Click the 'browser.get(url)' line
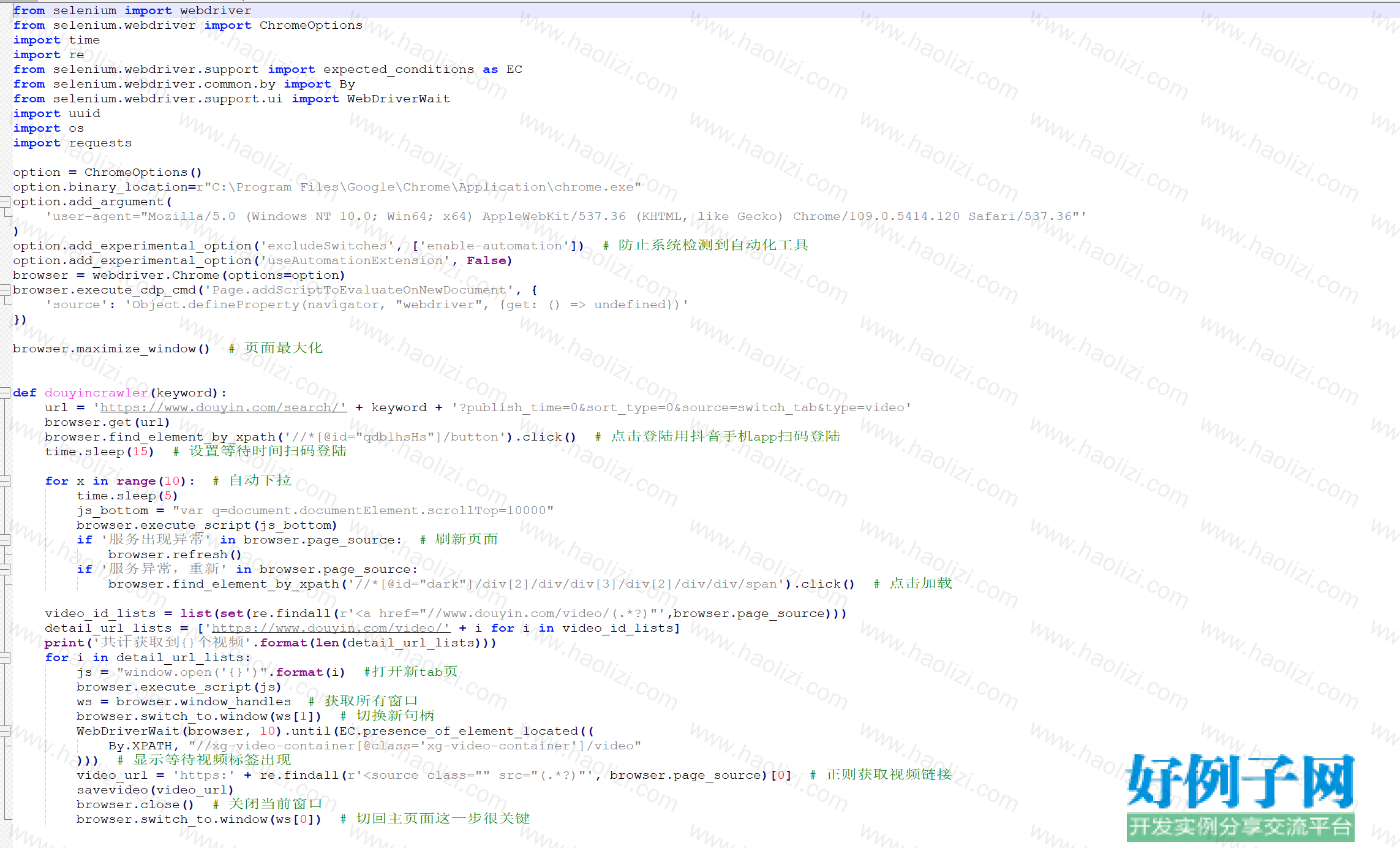This screenshot has width=1400, height=848. 107,422
